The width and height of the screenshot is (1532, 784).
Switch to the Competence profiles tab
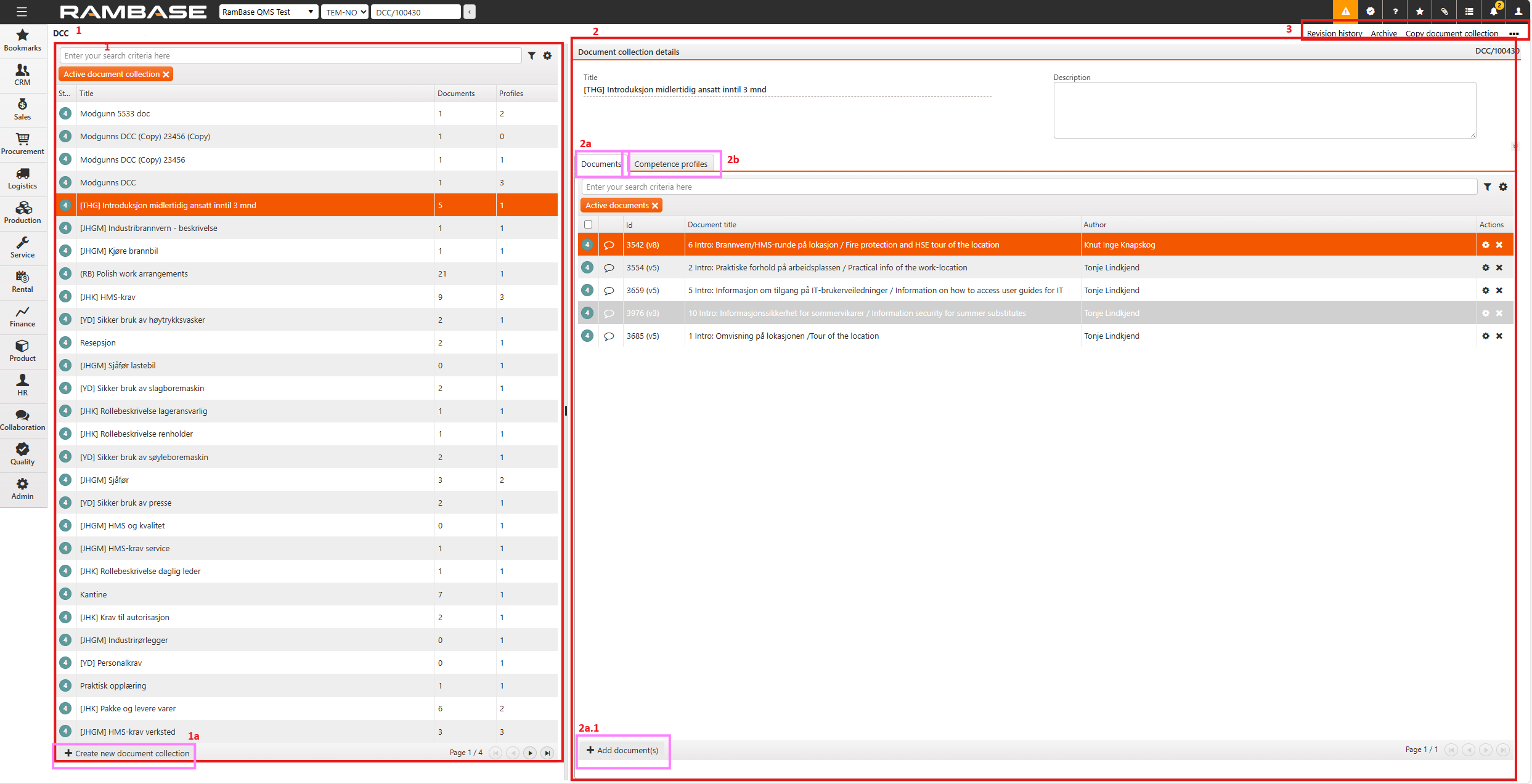(x=671, y=164)
